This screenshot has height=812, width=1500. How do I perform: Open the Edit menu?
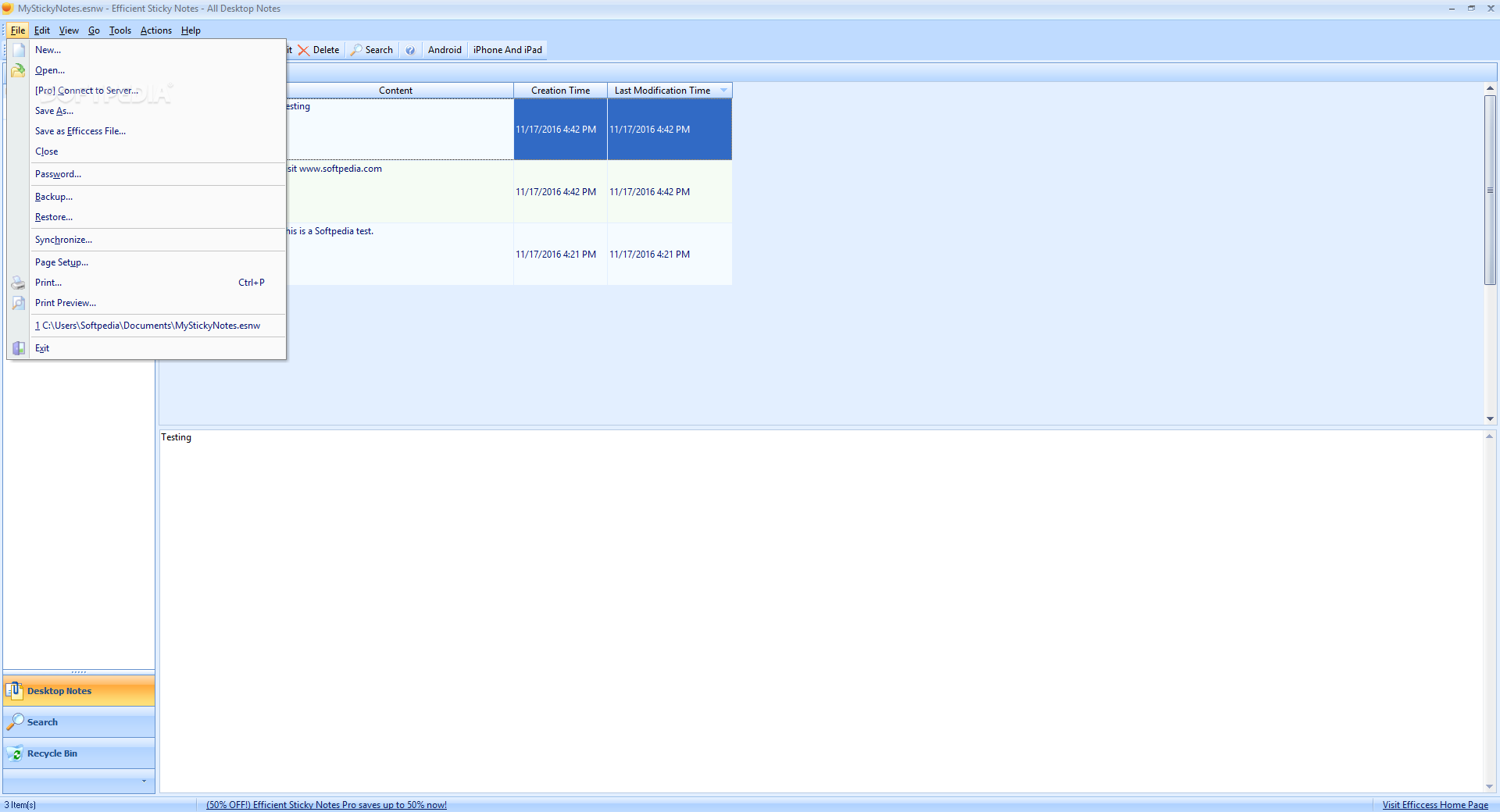coord(42,30)
